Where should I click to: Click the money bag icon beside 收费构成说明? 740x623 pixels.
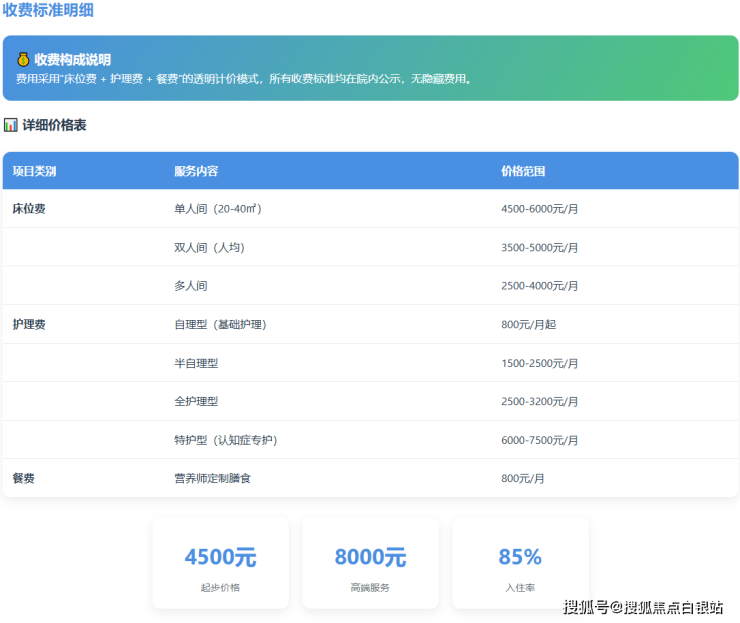[x=23, y=60]
